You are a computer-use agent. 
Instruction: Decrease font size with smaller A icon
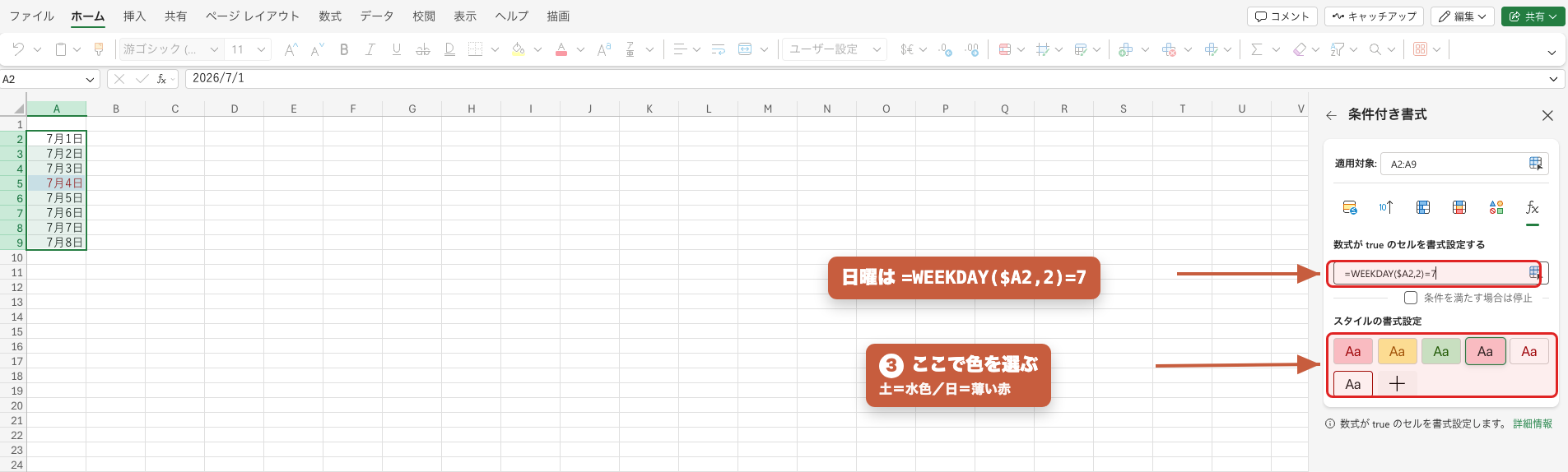[x=317, y=49]
